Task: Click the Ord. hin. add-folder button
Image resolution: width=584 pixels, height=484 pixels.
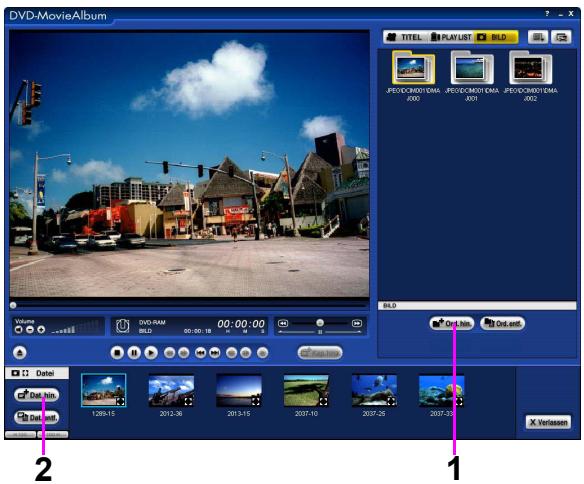Action: click(452, 323)
